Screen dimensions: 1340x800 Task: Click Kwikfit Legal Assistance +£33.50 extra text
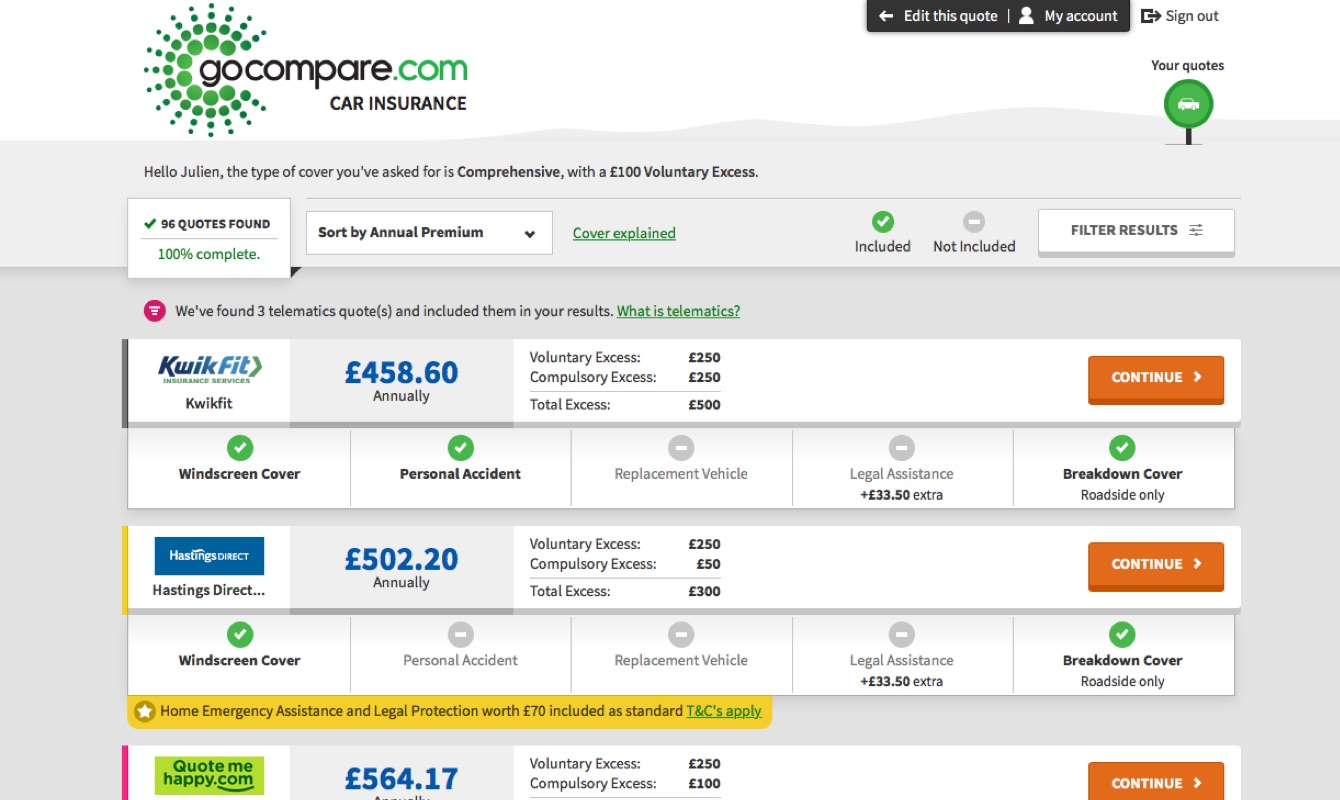pos(901,495)
